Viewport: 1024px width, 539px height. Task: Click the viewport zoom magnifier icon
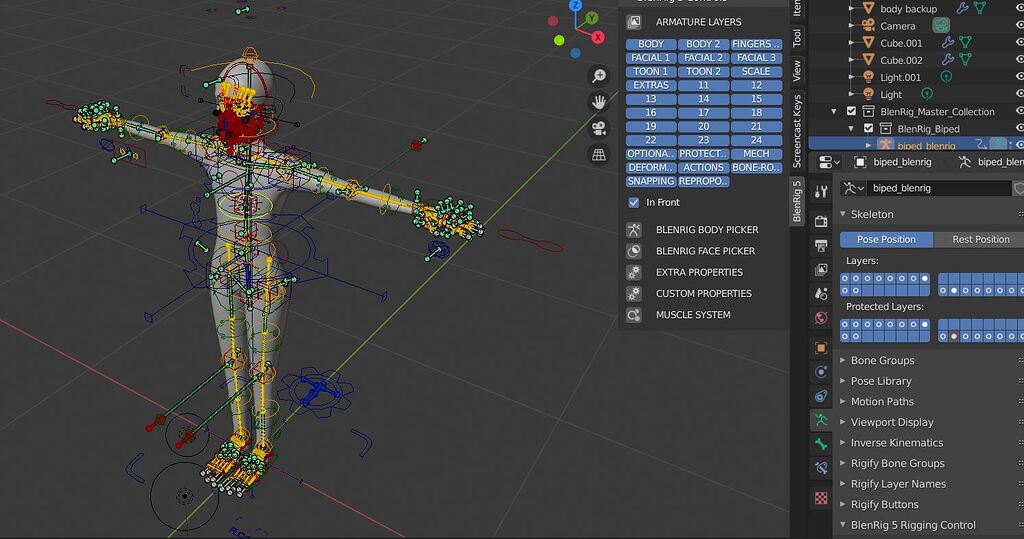point(599,76)
